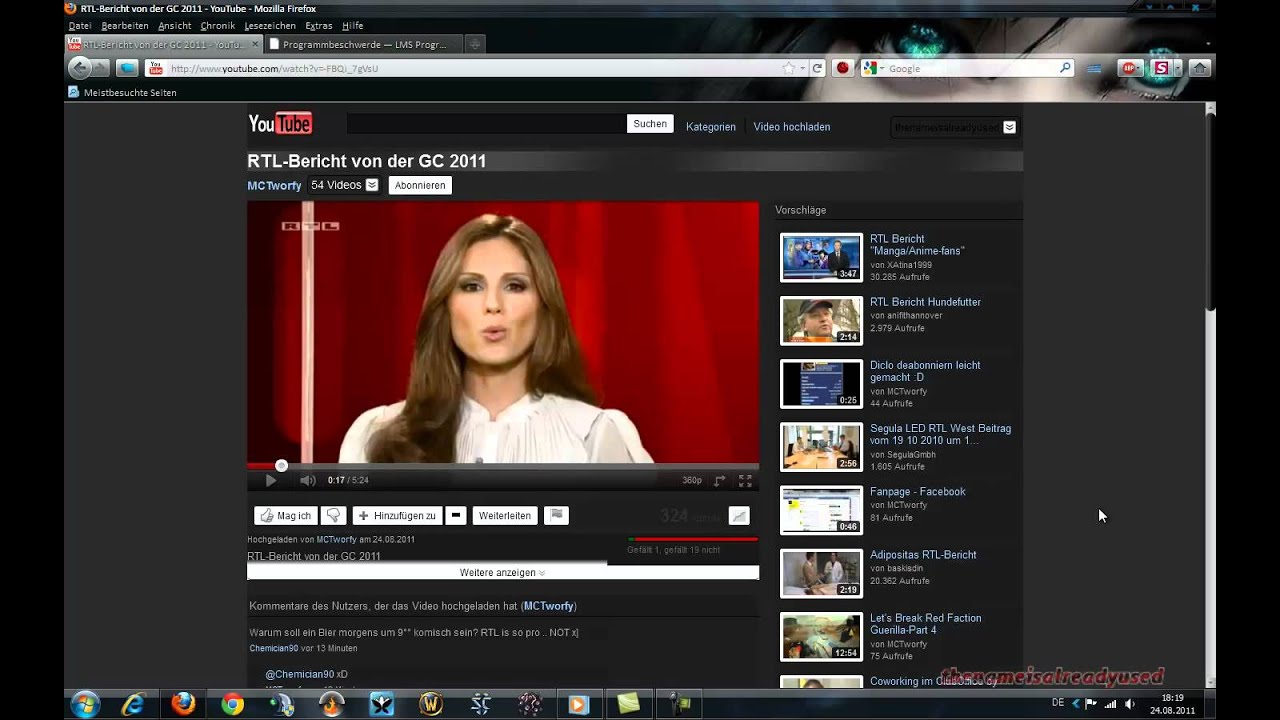Viewport: 1280px width, 720px height.
Task: Flag the video with the flag icon
Action: [x=556, y=516]
